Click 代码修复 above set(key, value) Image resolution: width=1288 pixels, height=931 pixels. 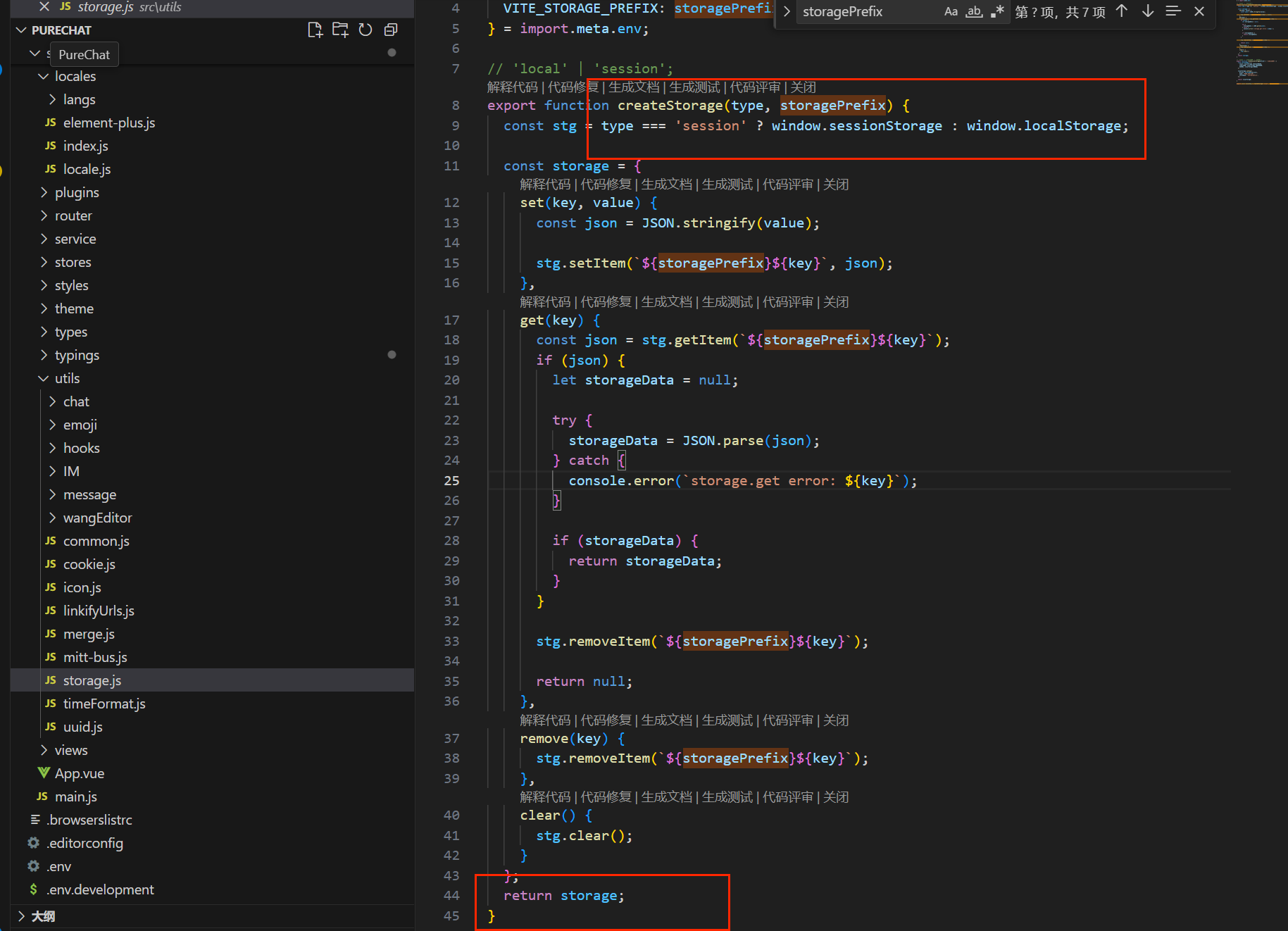click(606, 185)
